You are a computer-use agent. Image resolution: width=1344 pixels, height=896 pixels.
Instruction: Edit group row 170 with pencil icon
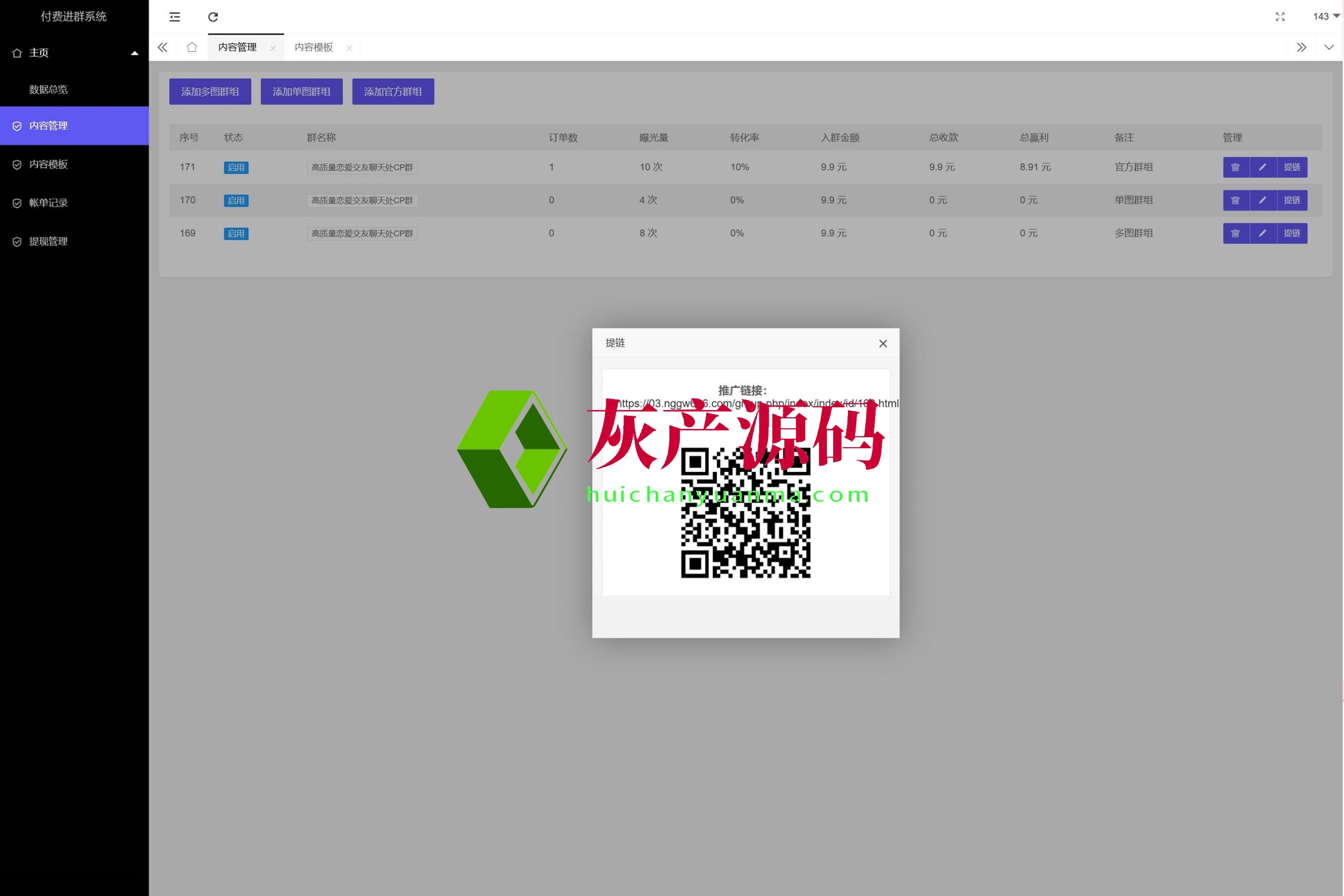[x=1263, y=201]
